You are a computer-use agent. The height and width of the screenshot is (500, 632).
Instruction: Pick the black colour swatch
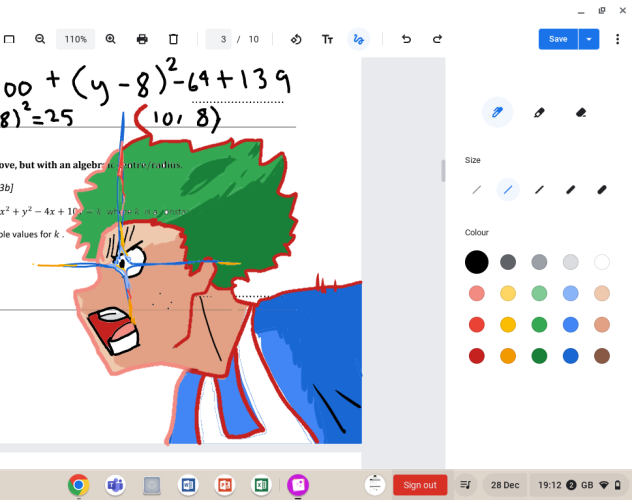477,262
